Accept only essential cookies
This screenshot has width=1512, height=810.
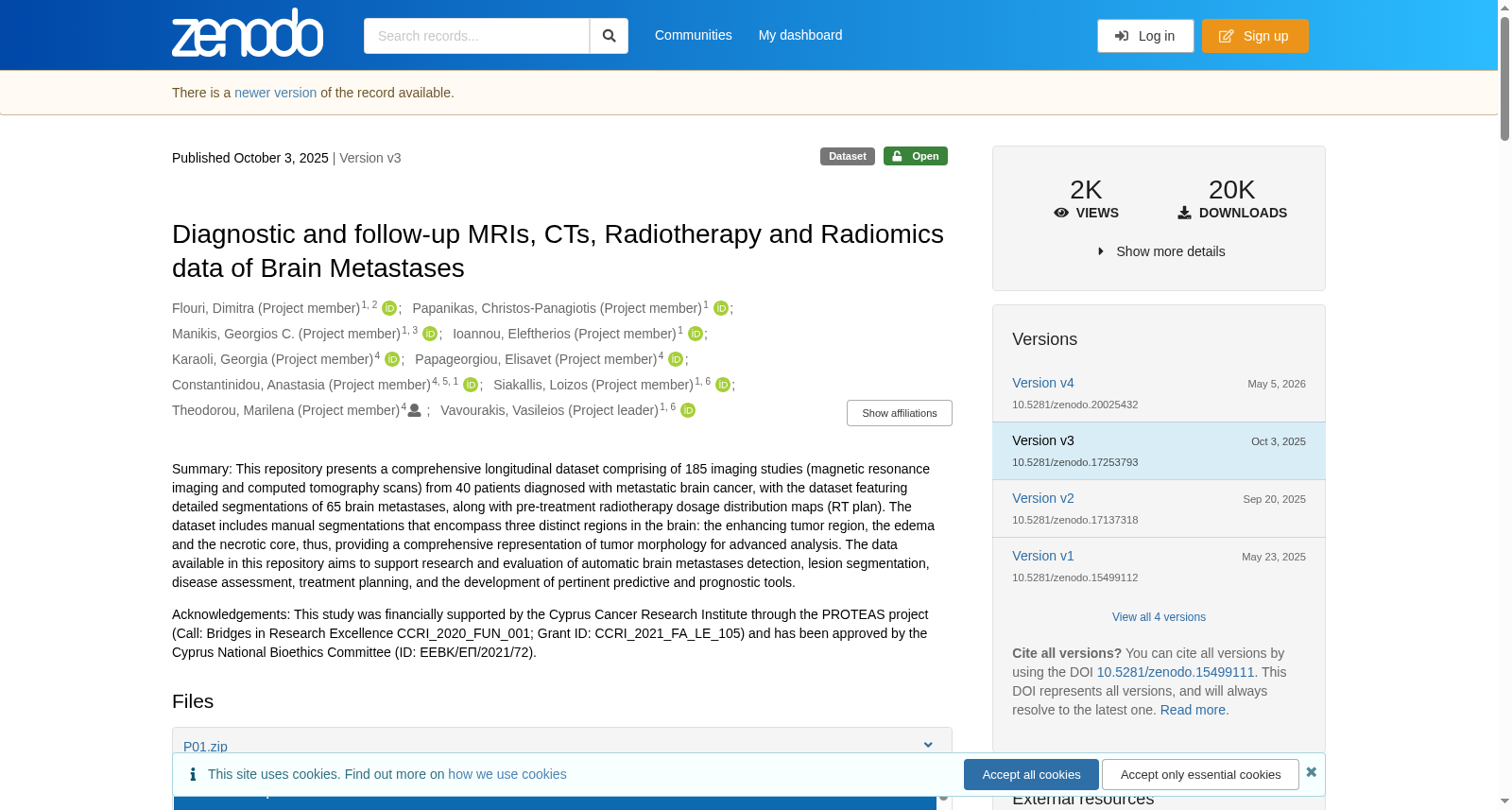coord(1200,774)
